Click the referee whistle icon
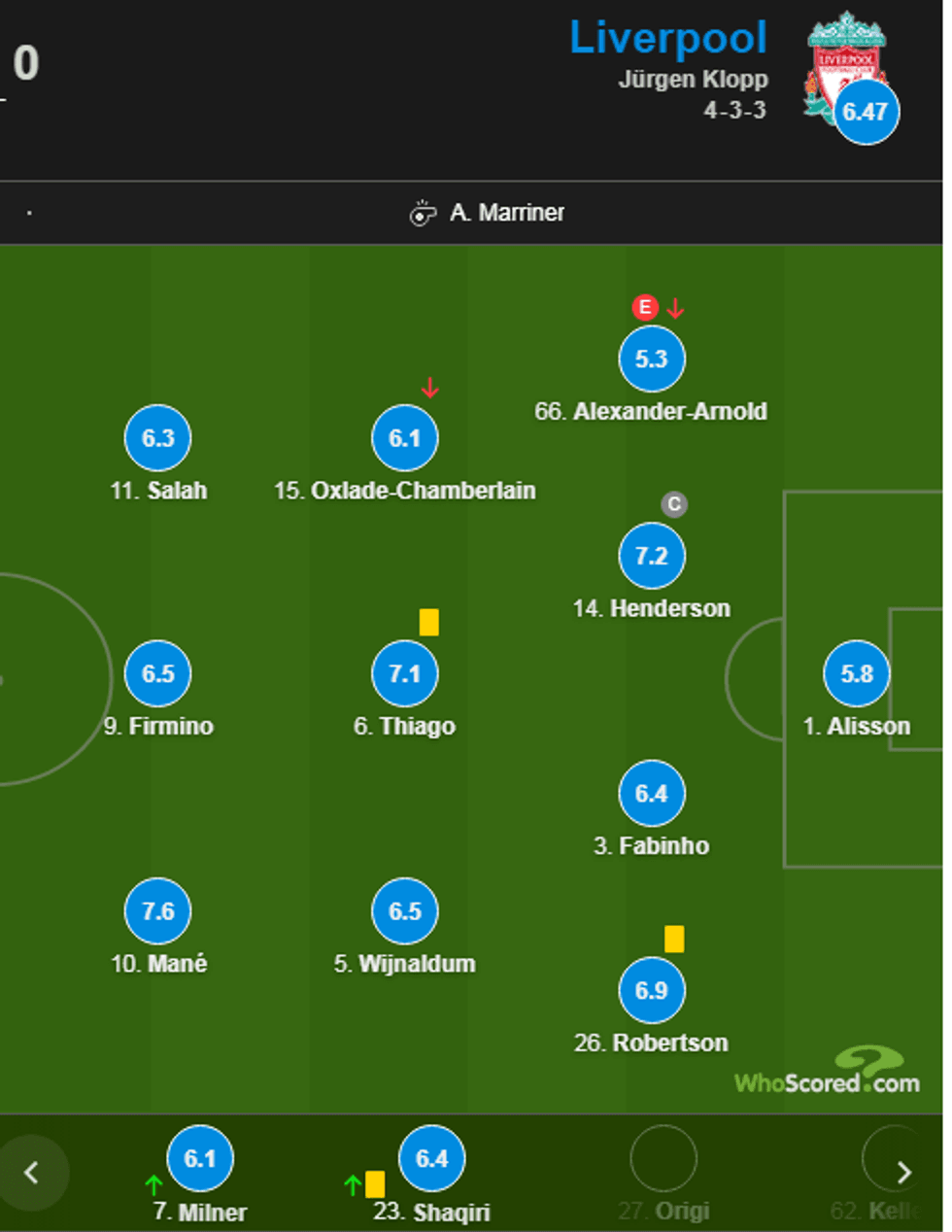 click(423, 213)
